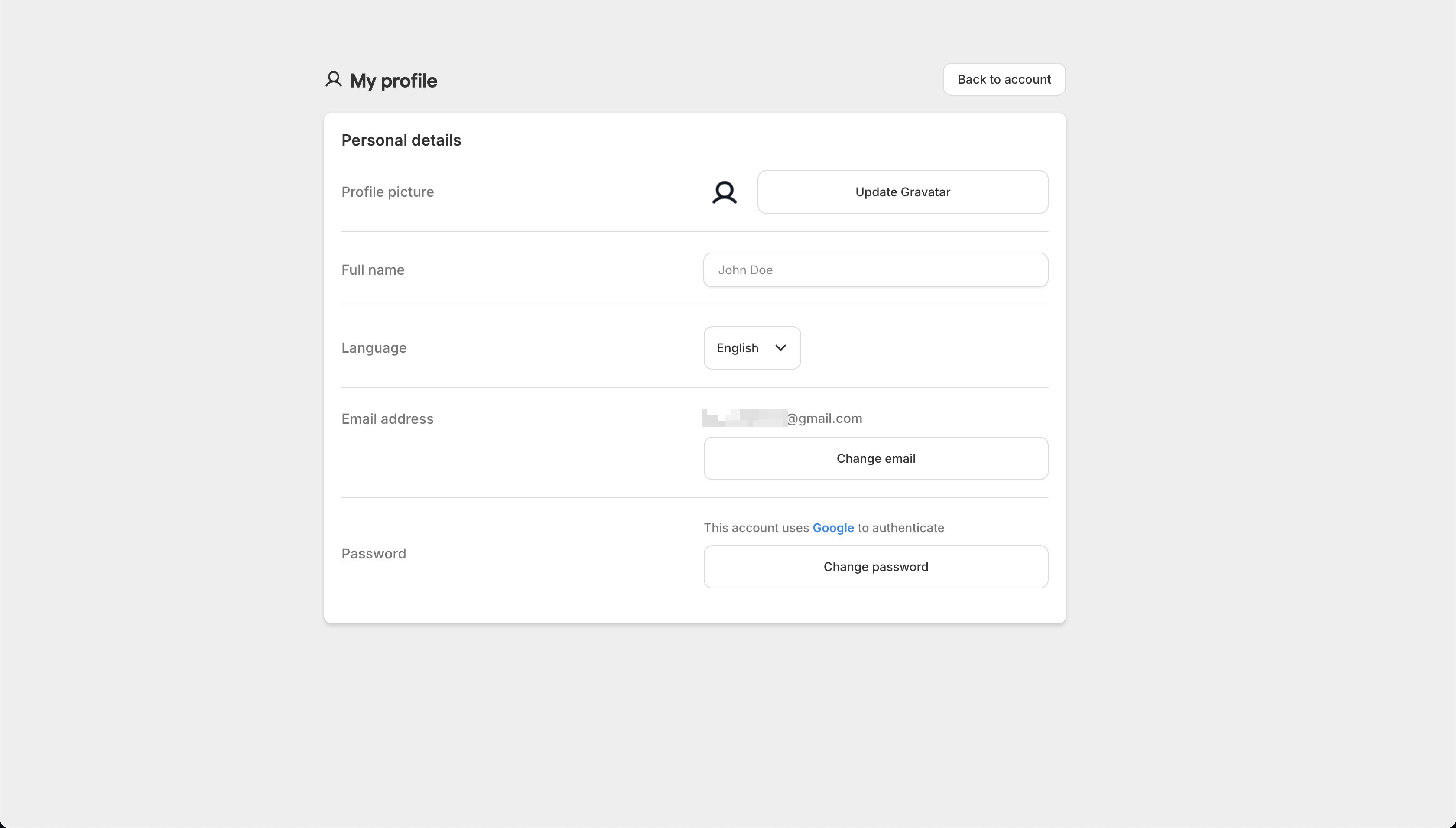Open the English language dropdown
This screenshot has height=828, width=1456.
coord(751,348)
